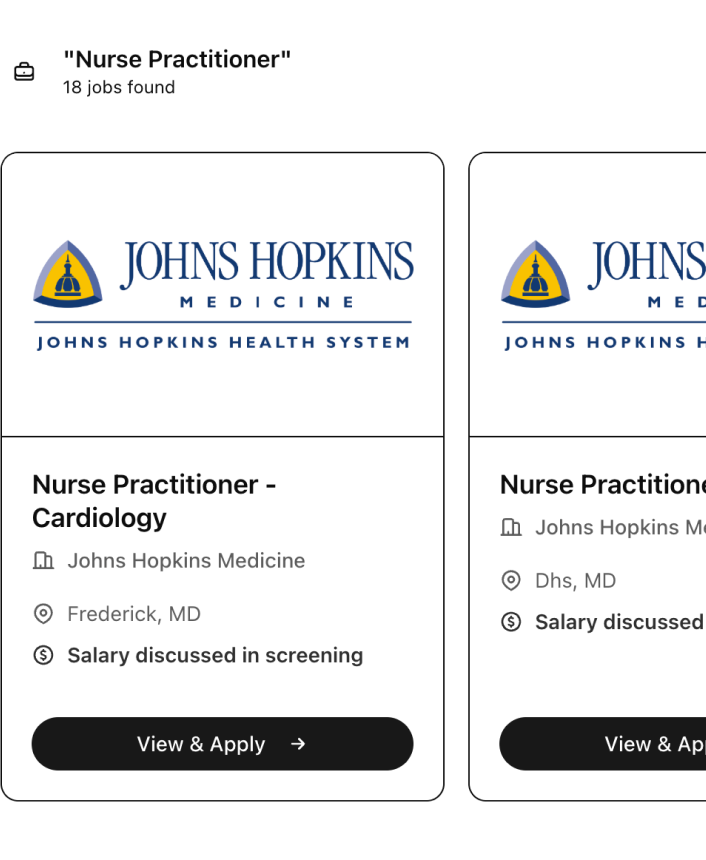Click Johns Hopkins Medicine company name on the Cardiology card
Image resolution: width=706 pixels, height=860 pixels.
coord(186,561)
